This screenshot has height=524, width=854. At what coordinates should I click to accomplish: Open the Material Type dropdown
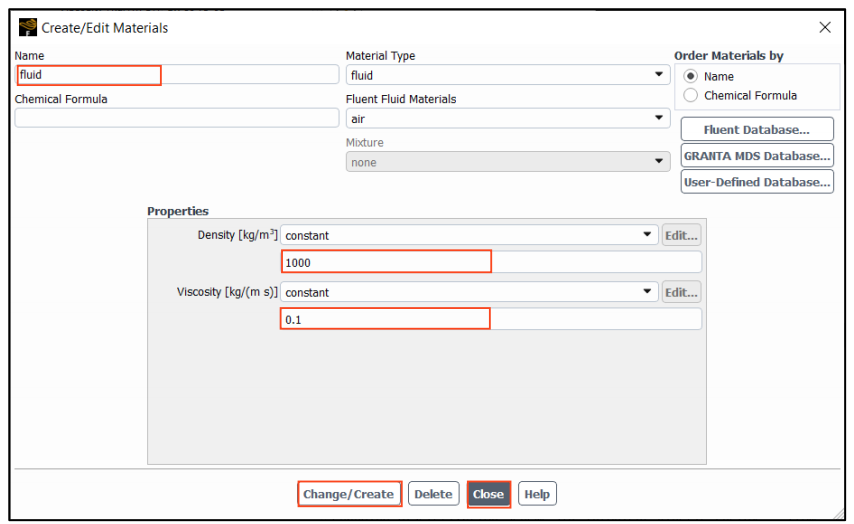coord(508,75)
